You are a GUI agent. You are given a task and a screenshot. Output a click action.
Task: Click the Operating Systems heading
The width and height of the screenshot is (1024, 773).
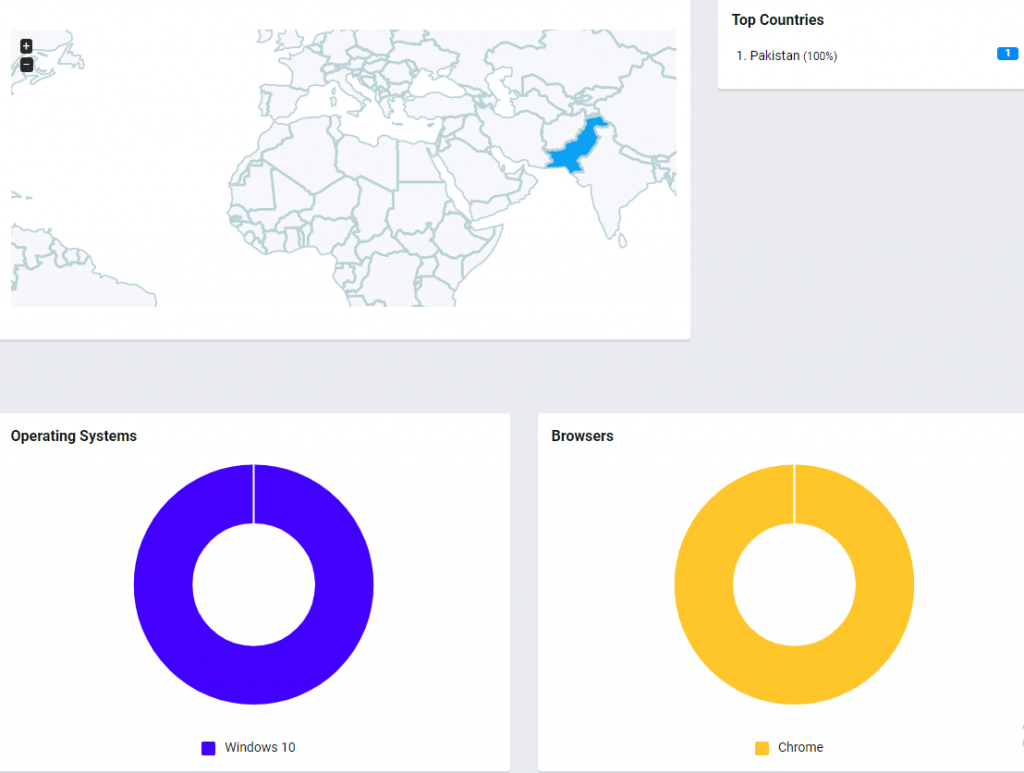click(x=74, y=436)
